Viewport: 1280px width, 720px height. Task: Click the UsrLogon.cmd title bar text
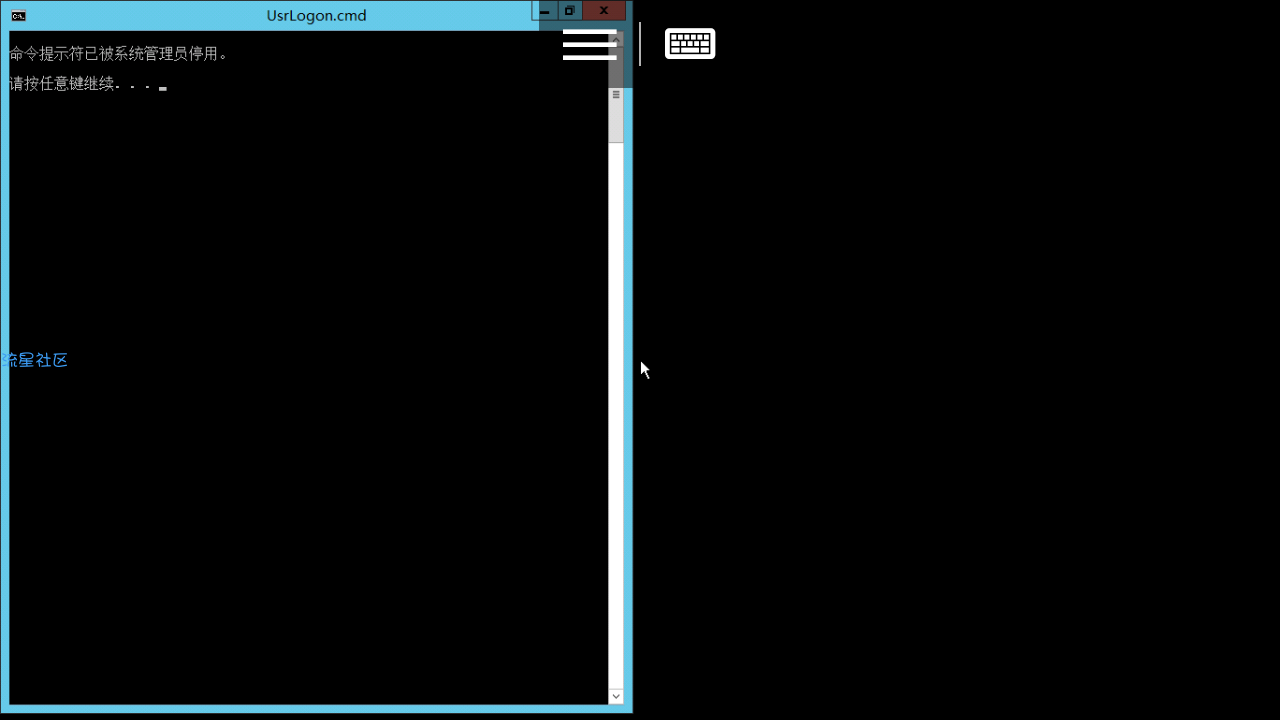(x=316, y=15)
